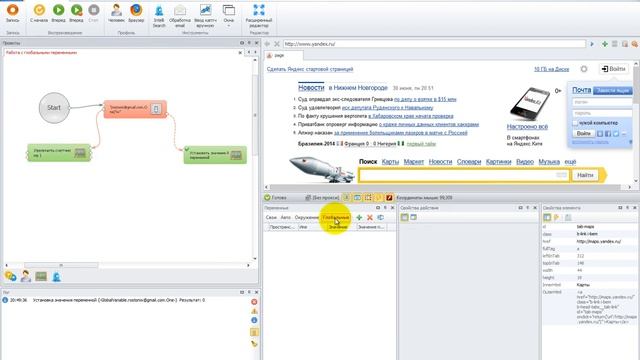Go back in the embedded browser
Screen dimensions: 640x360
[x=267, y=44]
